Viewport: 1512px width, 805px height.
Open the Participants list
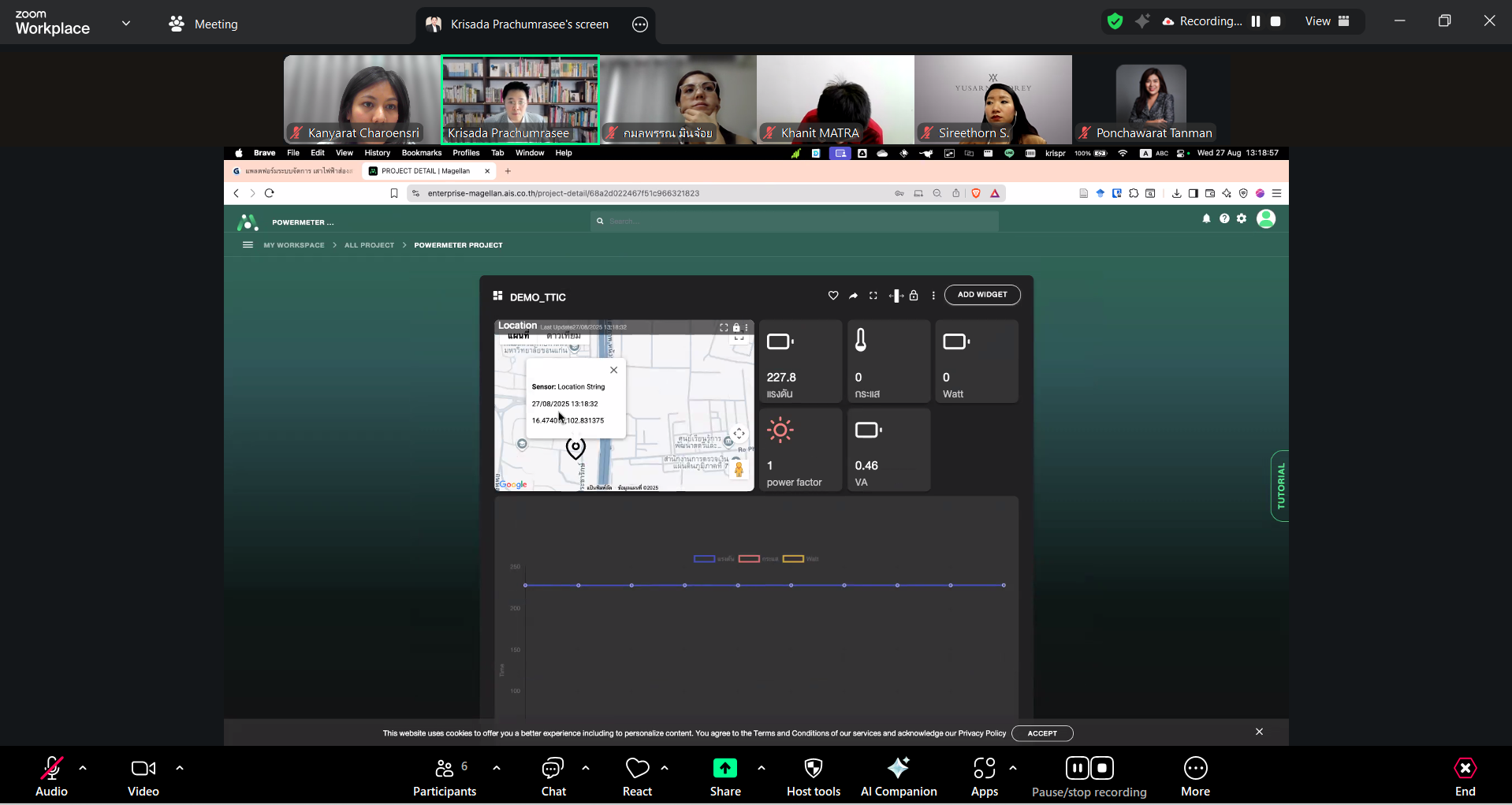[x=445, y=777]
